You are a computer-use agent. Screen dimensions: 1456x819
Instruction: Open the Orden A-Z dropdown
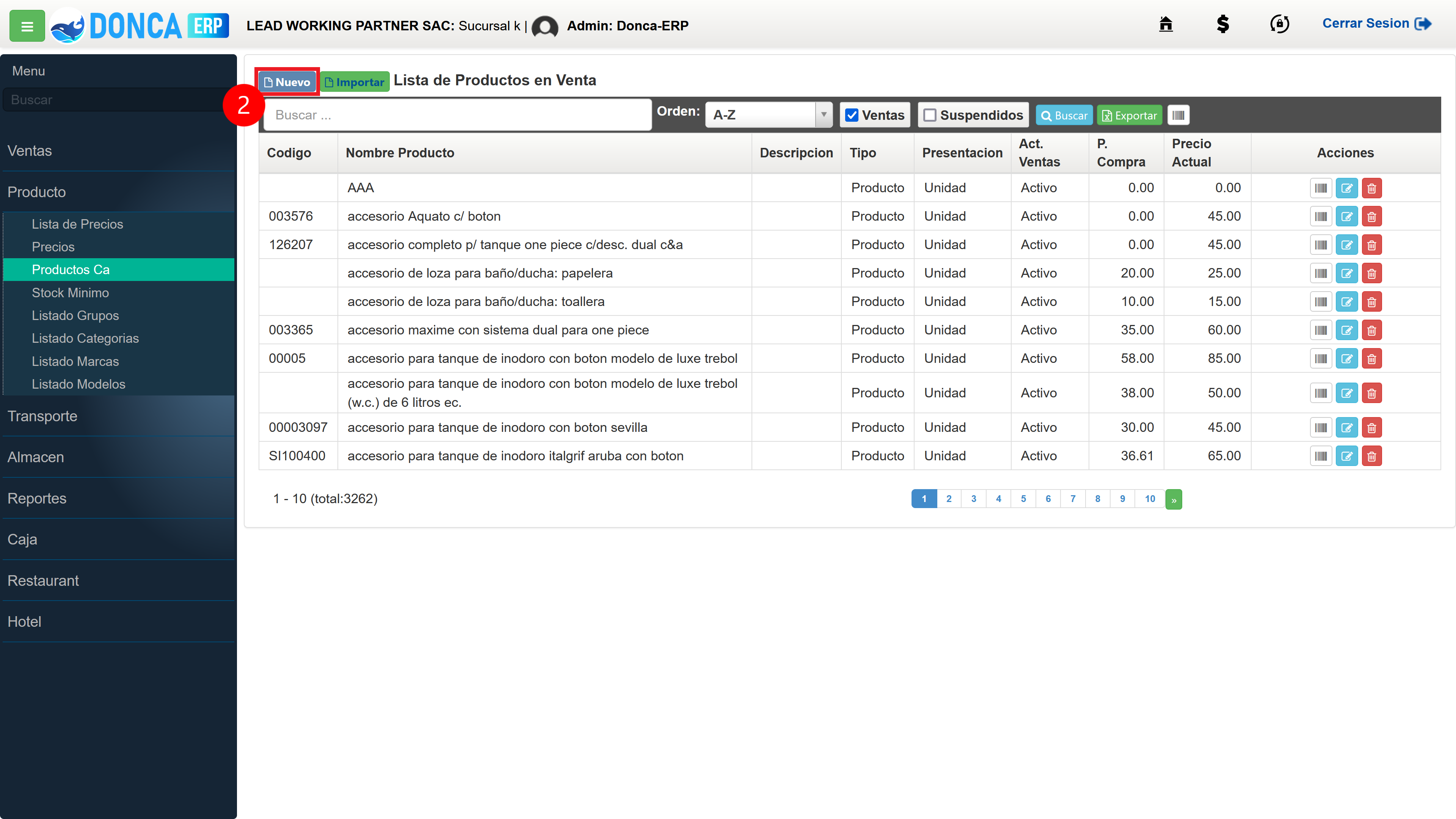coord(769,115)
